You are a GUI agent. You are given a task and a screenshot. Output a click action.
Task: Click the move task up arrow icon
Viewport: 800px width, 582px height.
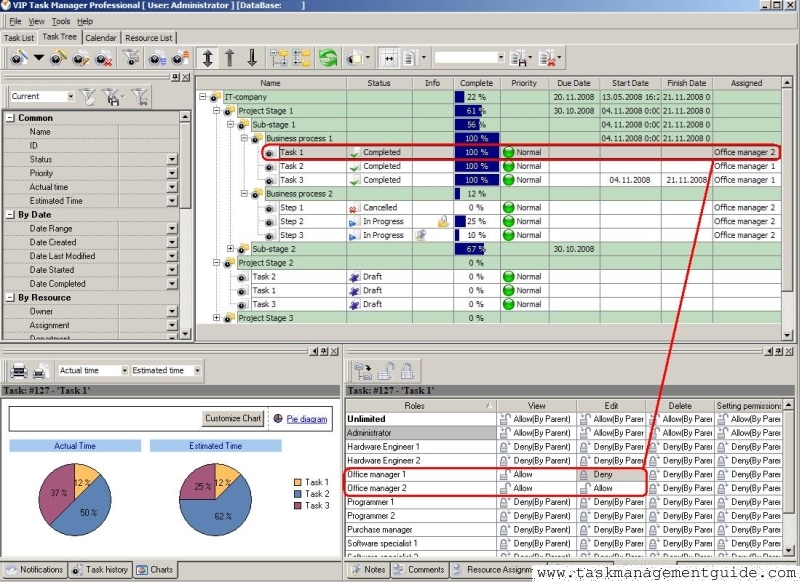229,58
